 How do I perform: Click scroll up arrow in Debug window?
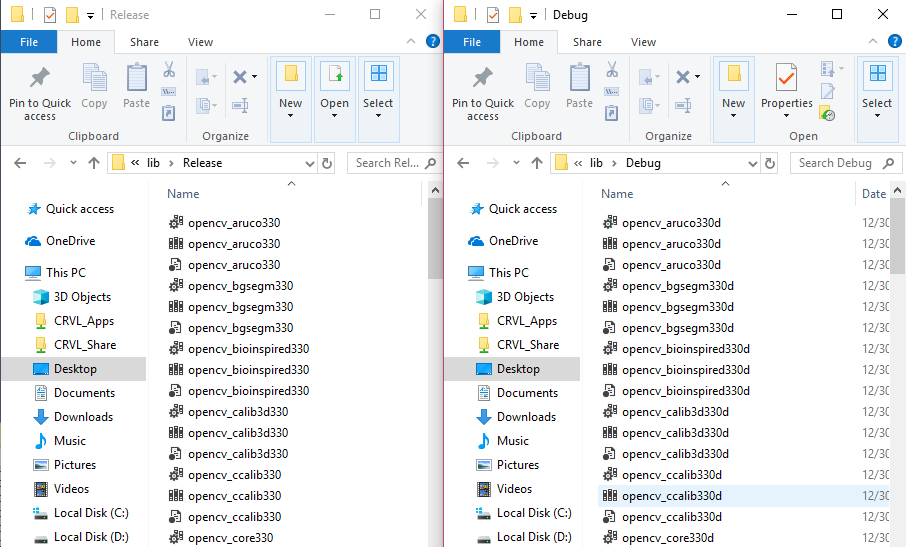pyautogui.click(x=897, y=190)
